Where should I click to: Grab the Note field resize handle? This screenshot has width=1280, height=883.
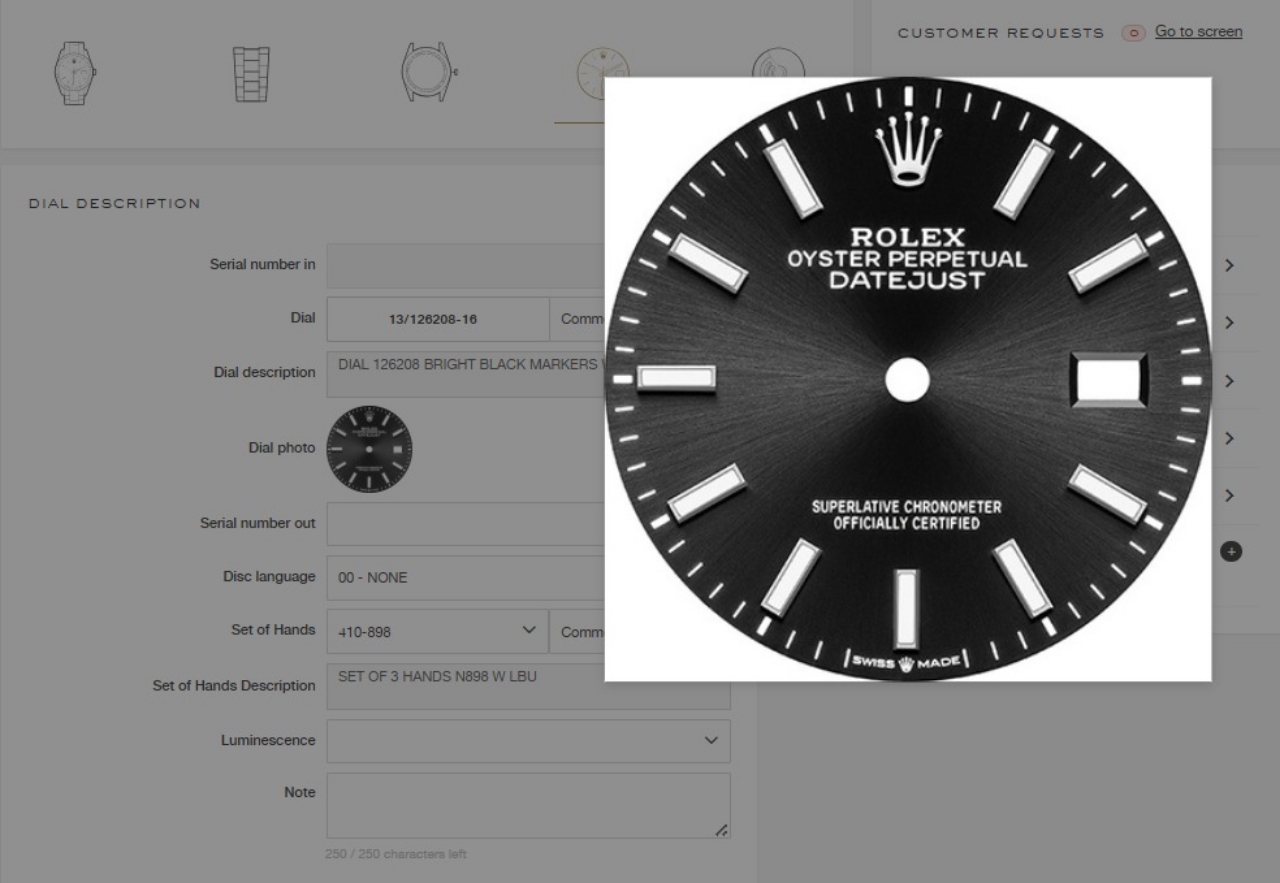click(x=721, y=829)
